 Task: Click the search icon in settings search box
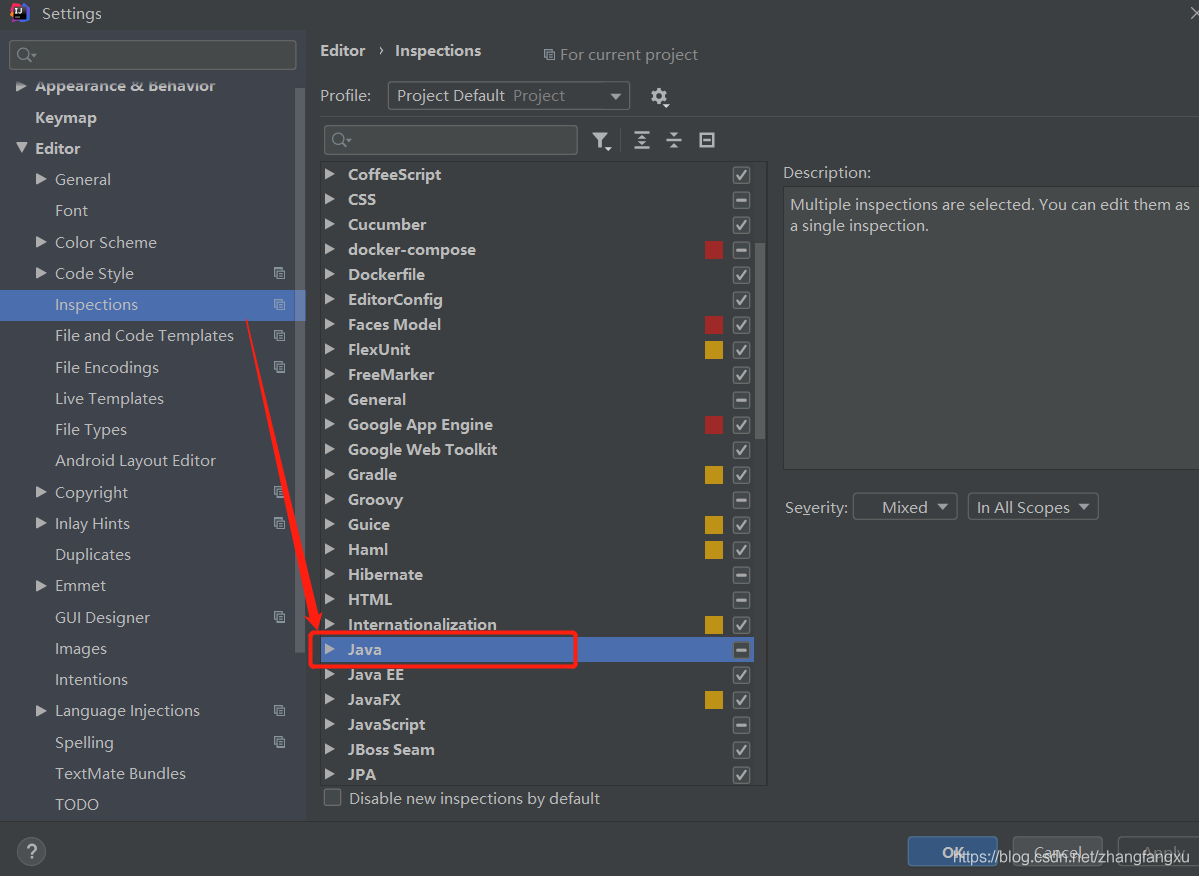point(26,55)
